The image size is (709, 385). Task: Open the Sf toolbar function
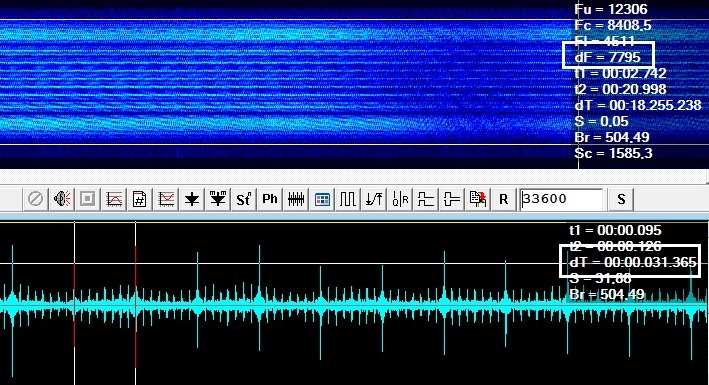pyautogui.click(x=244, y=199)
